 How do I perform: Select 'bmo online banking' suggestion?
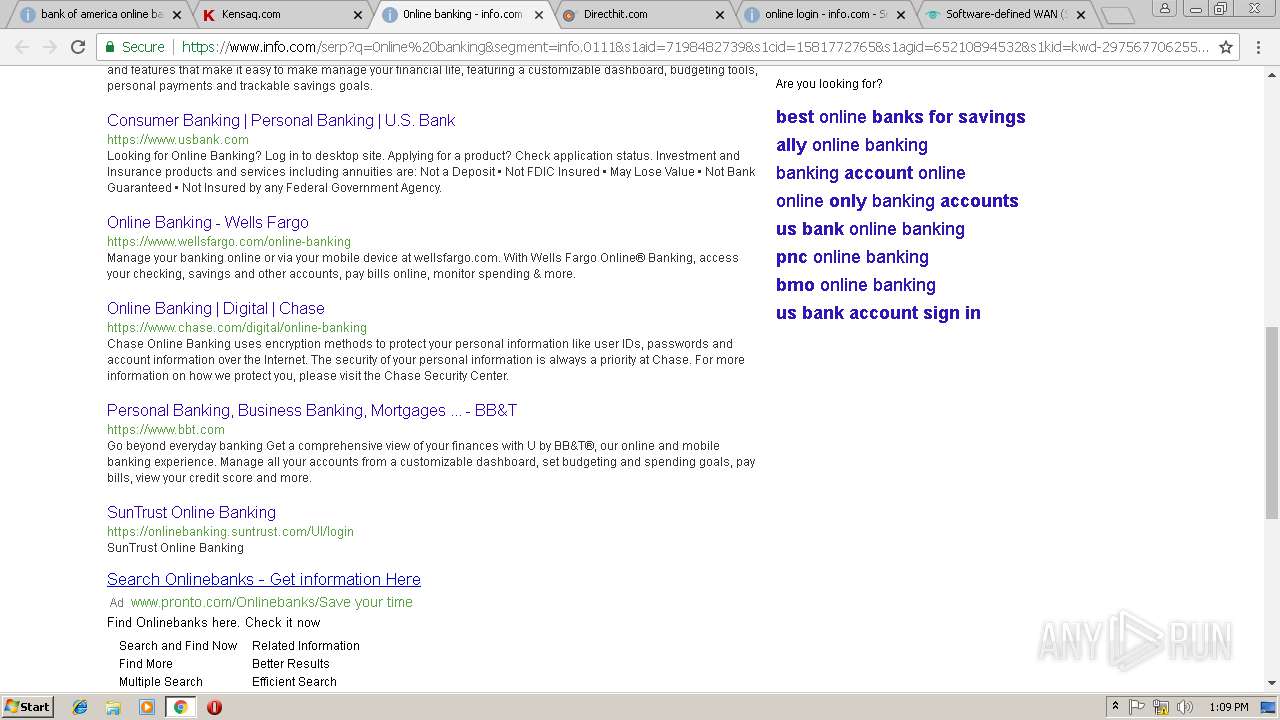[856, 285]
